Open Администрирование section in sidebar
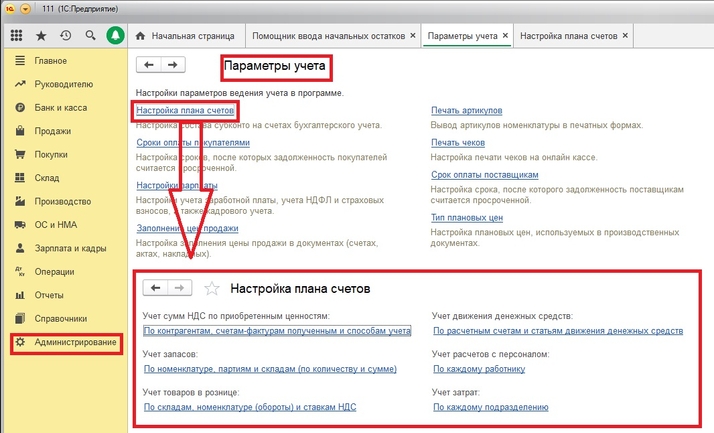The image size is (714, 433). (x=75, y=343)
